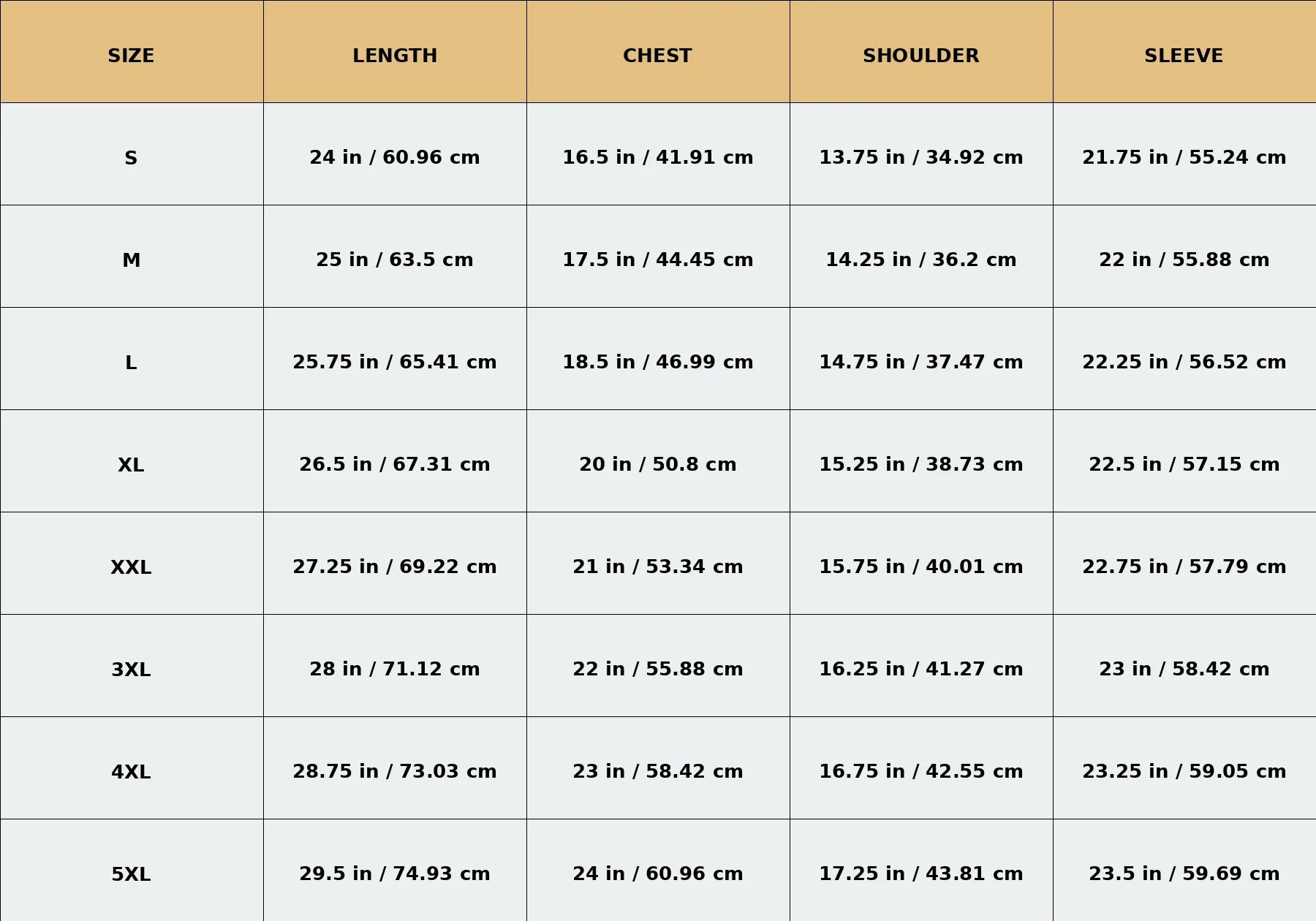Select the 22 in / 55.88 cm chest cell
Image resolution: width=1316 pixels, height=921 pixels.
click(x=657, y=669)
